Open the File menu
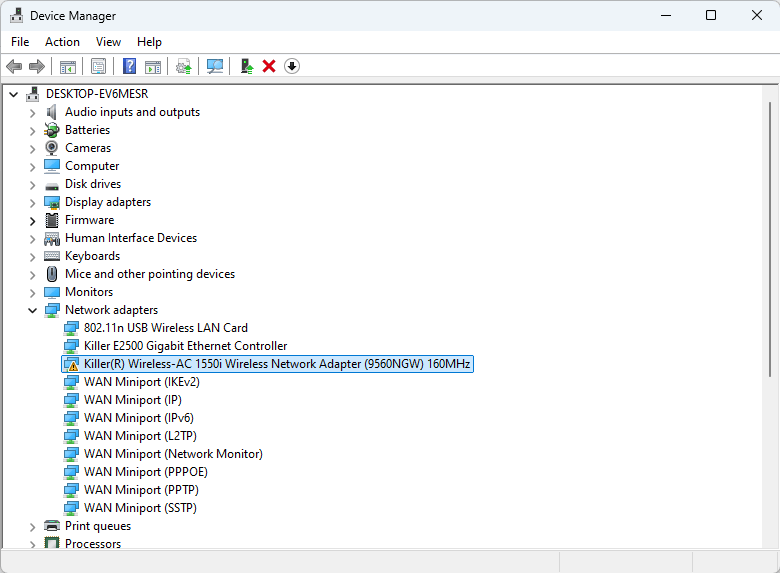The image size is (780, 573). [x=20, y=42]
